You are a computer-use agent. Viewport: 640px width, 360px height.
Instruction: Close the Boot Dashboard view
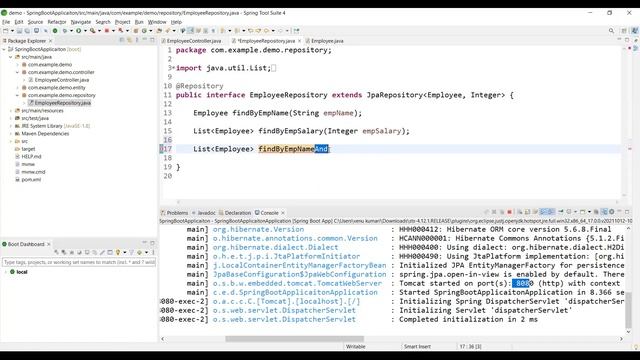point(49,244)
